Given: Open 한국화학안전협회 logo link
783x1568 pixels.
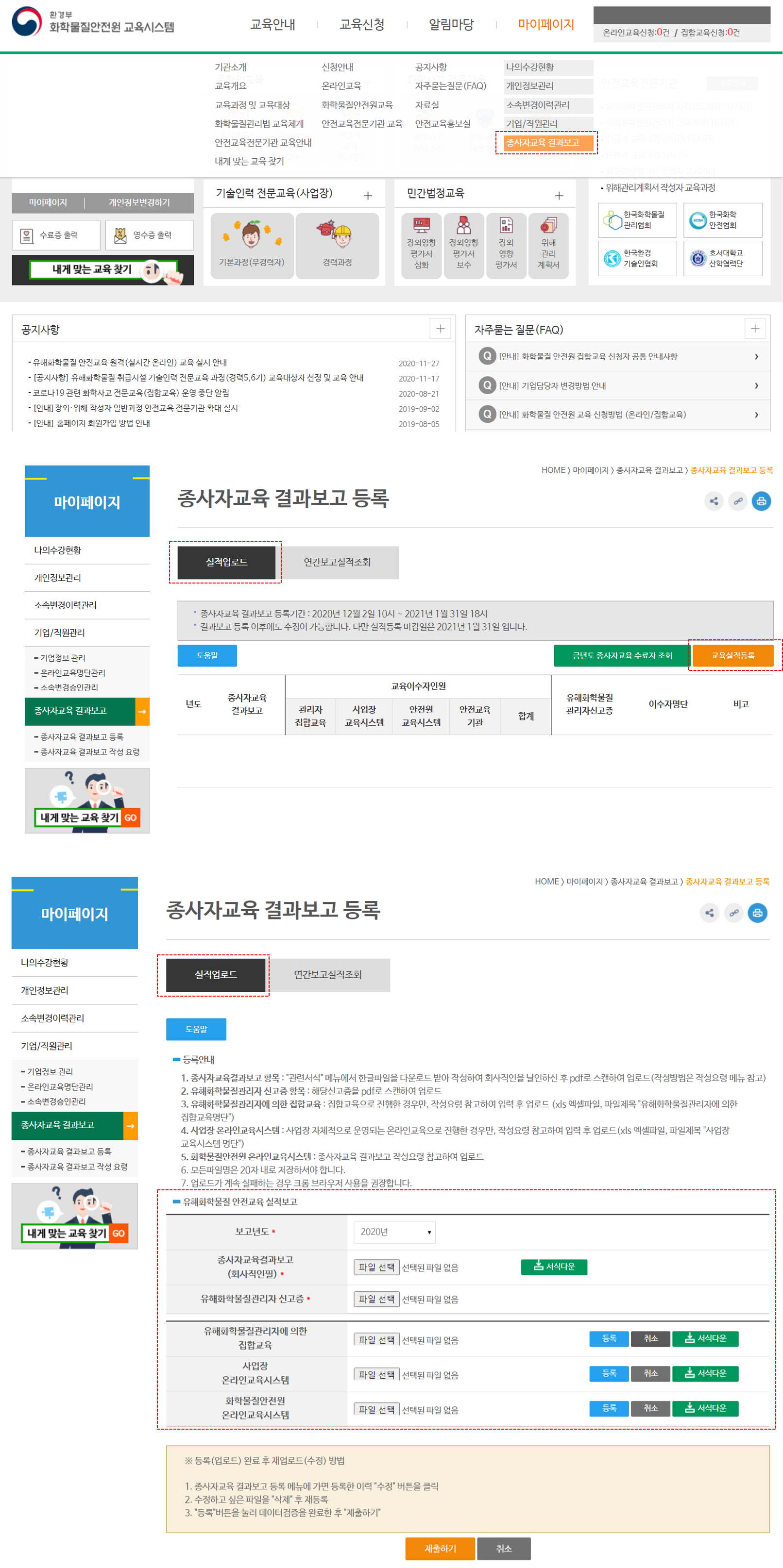Looking at the screenshot, I should [x=723, y=220].
